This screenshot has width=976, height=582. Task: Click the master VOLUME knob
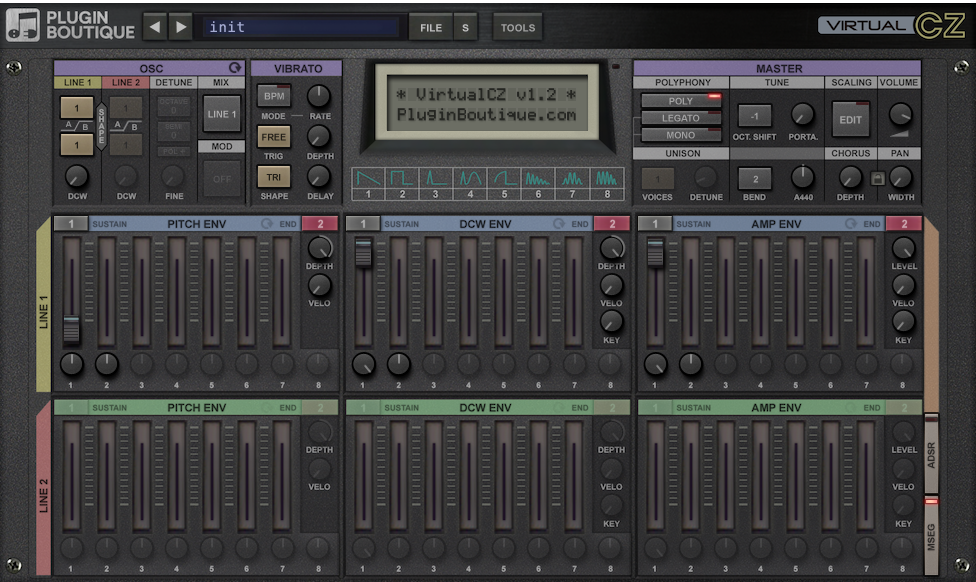899,115
